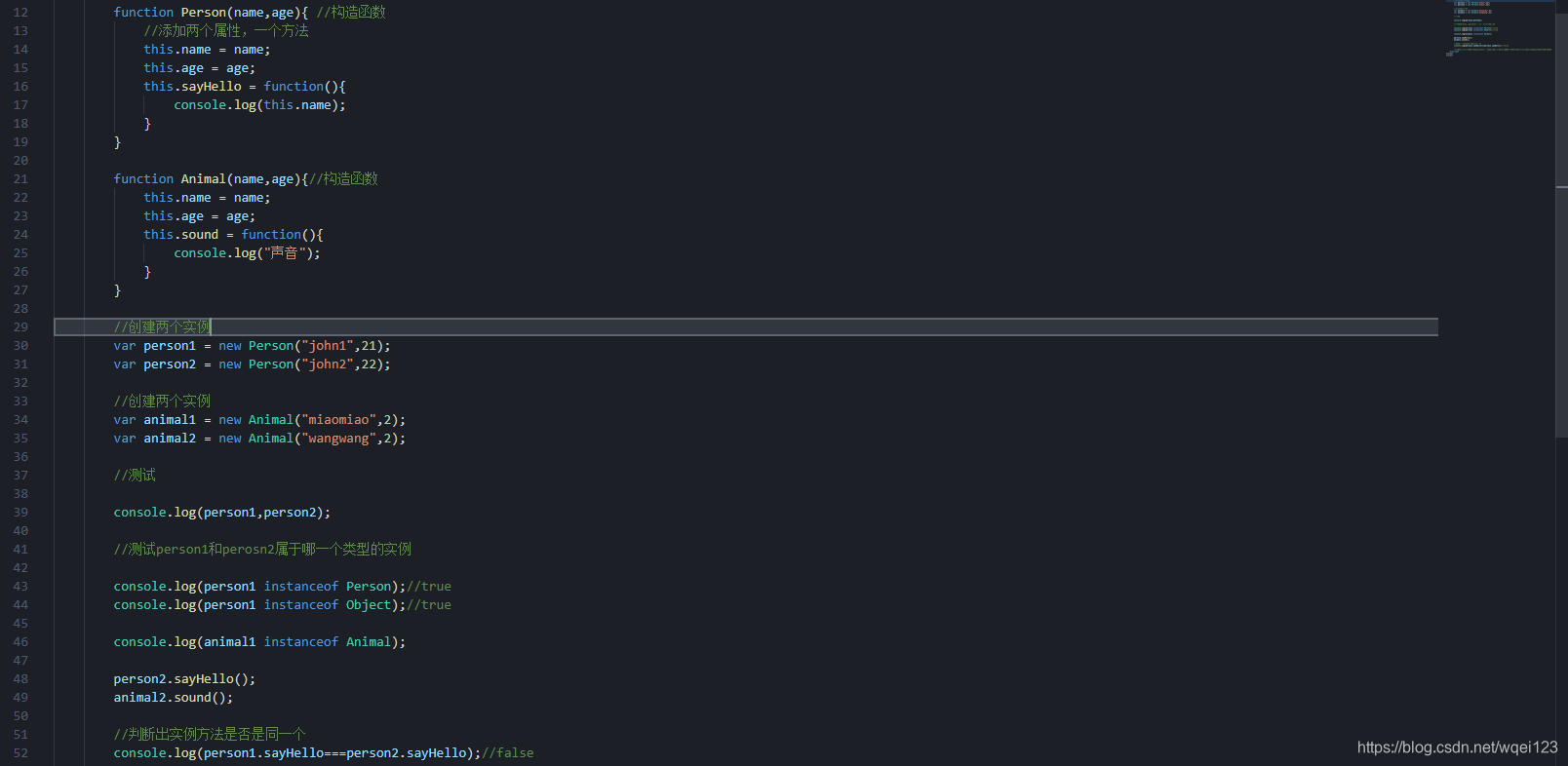
Task: Click 'console.log(person1,person2);' line
Action: click(x=222, y=513)
